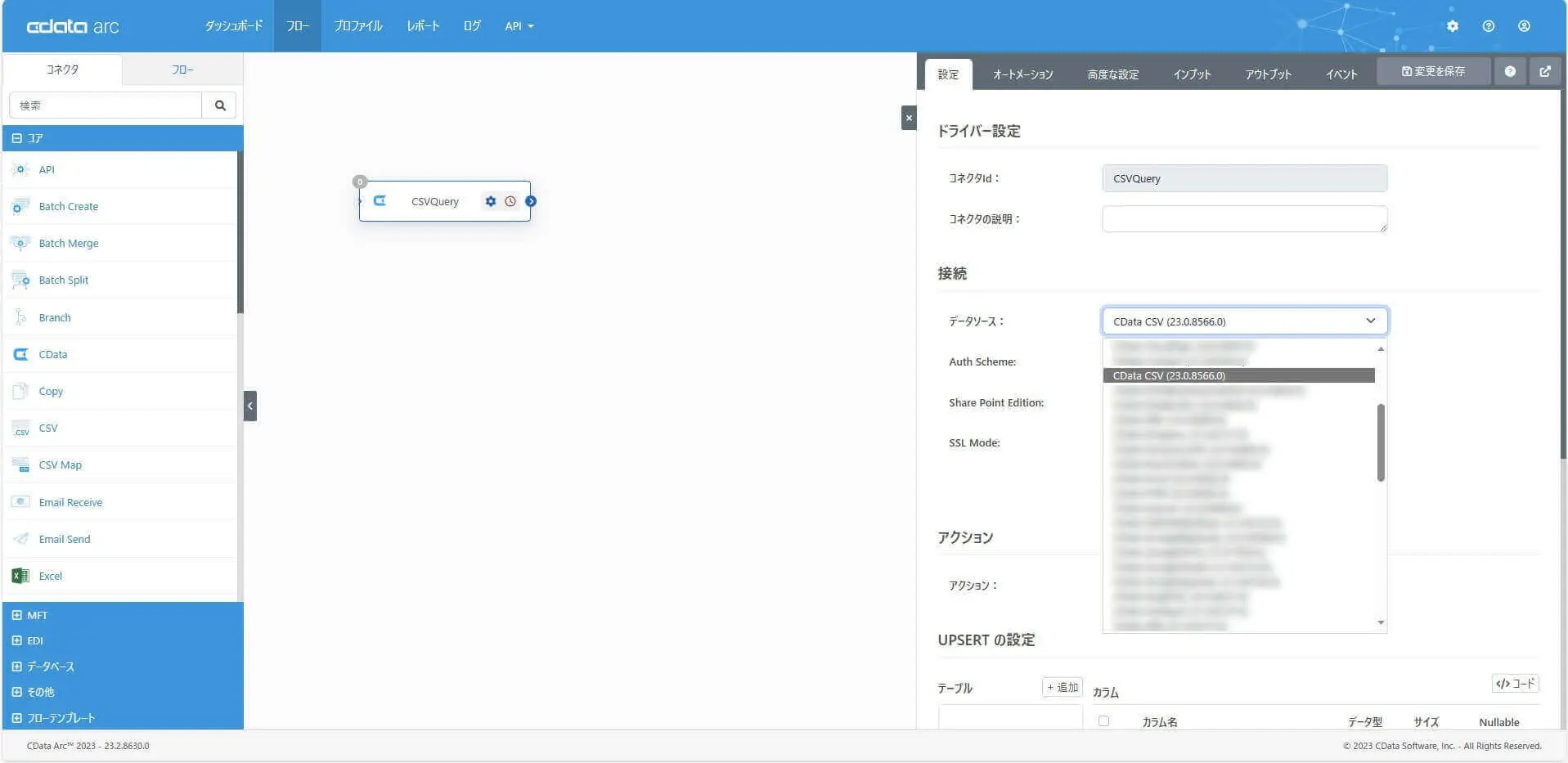Switch to the イベント tab
This screenshot has width=1568, height=763.
(x=1341, y=74)
